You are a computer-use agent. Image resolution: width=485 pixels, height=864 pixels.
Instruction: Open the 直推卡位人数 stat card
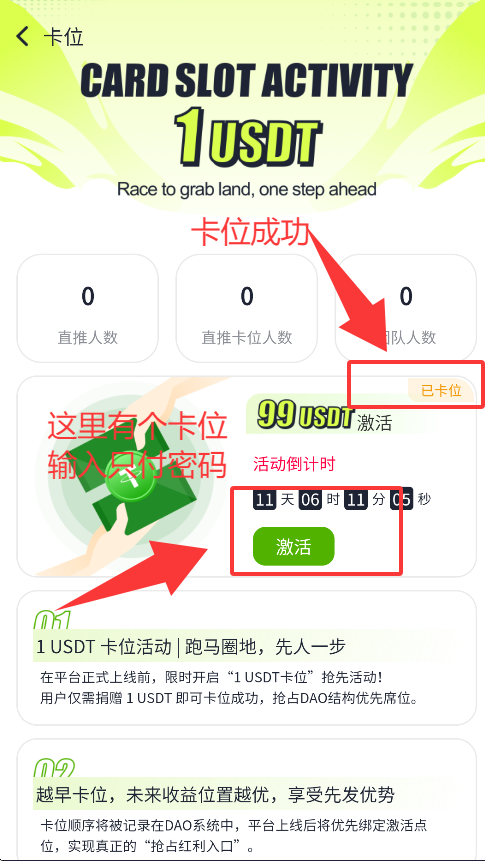[246, 309]
